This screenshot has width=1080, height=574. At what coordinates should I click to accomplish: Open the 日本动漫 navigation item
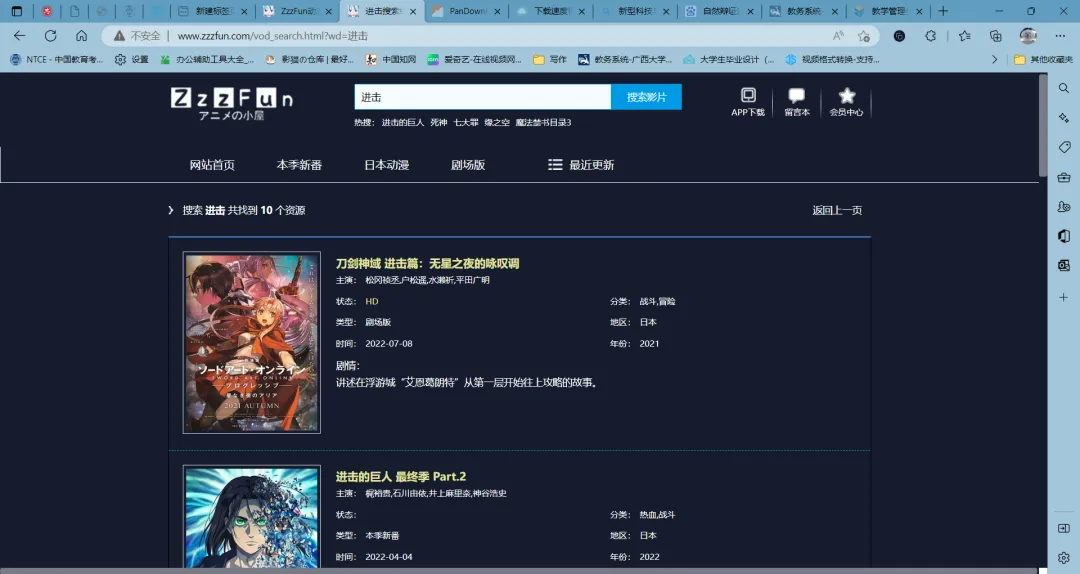(x=386, y=165)
